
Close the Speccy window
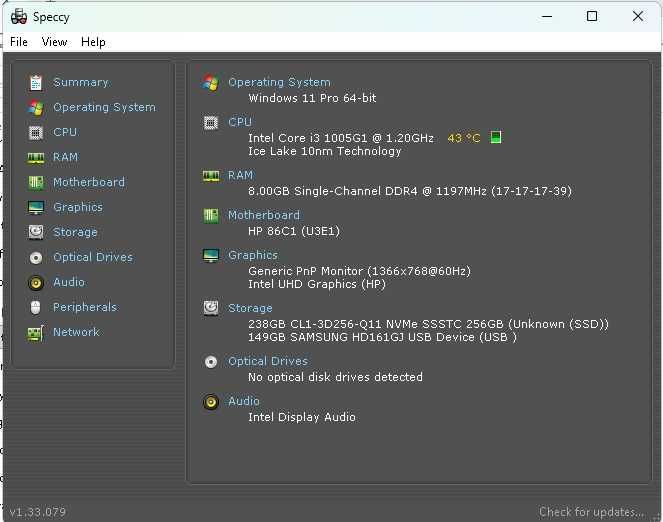pyautogui.click(x=638, y=16)
